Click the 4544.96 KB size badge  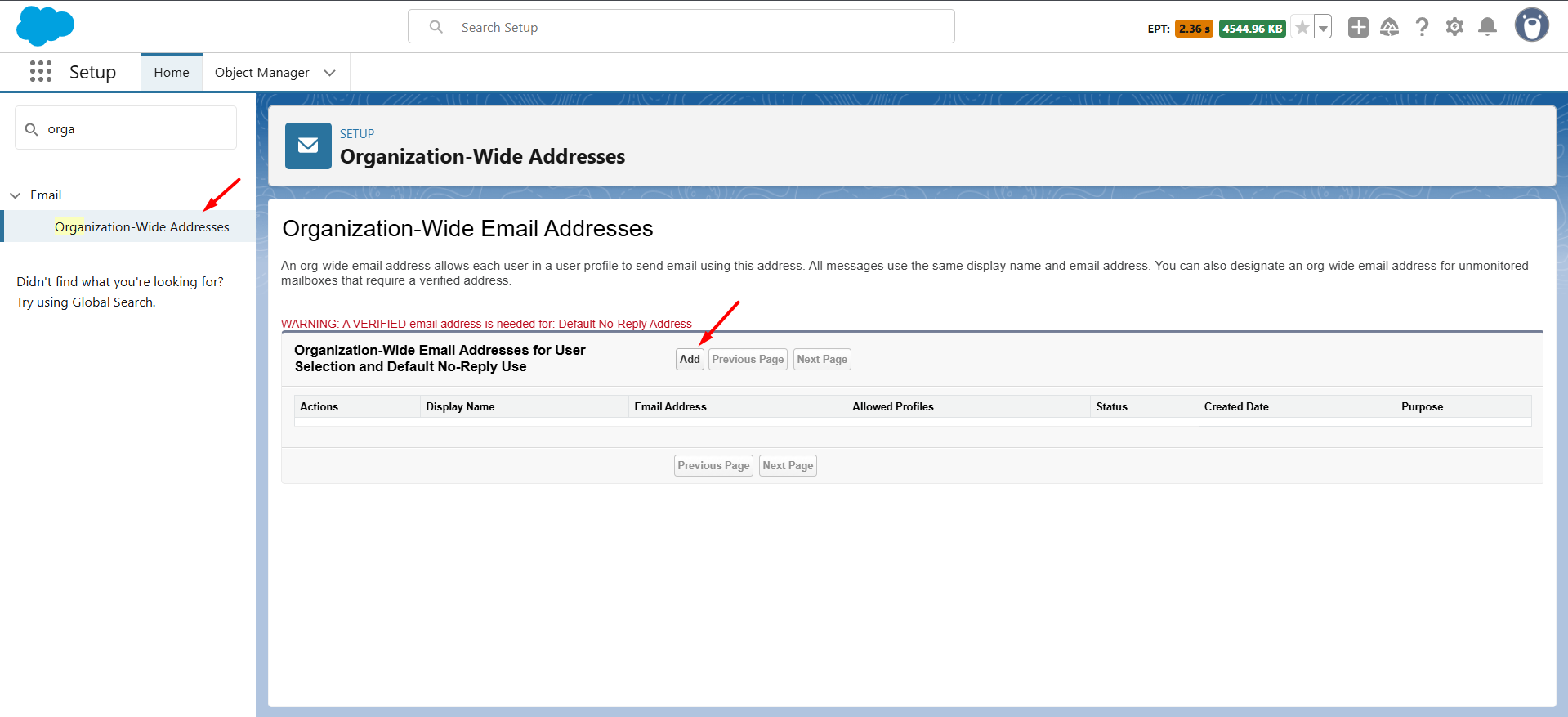click(x=1252, y=29)
